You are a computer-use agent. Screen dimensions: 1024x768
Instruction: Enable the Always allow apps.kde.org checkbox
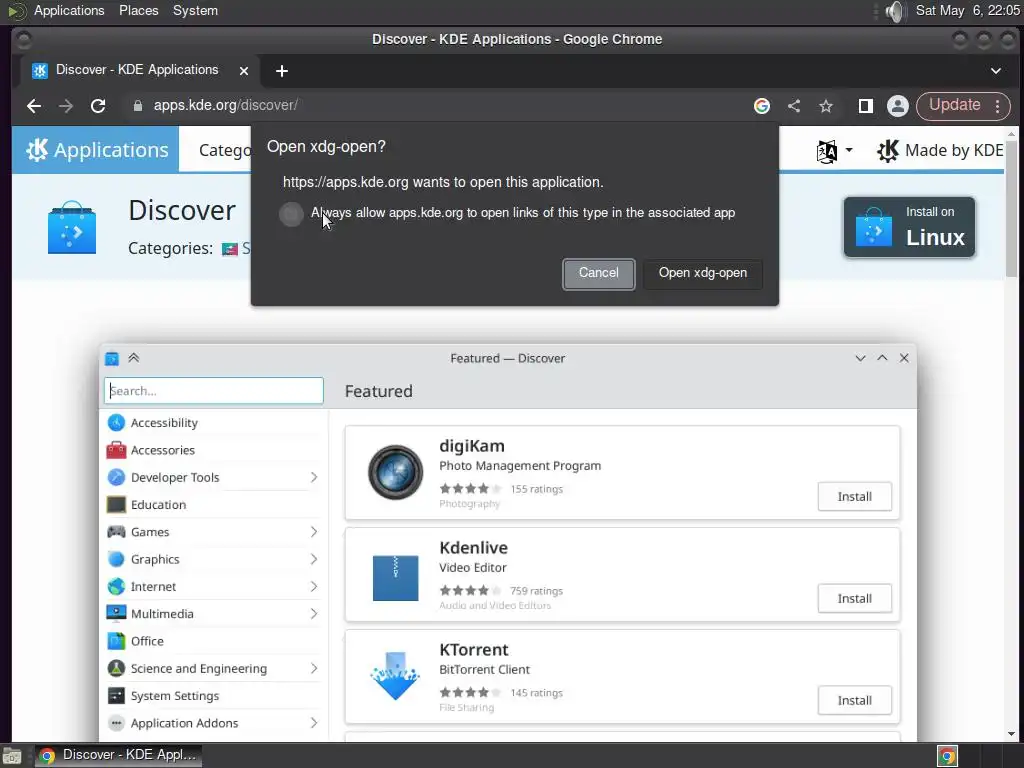(291, 214)
